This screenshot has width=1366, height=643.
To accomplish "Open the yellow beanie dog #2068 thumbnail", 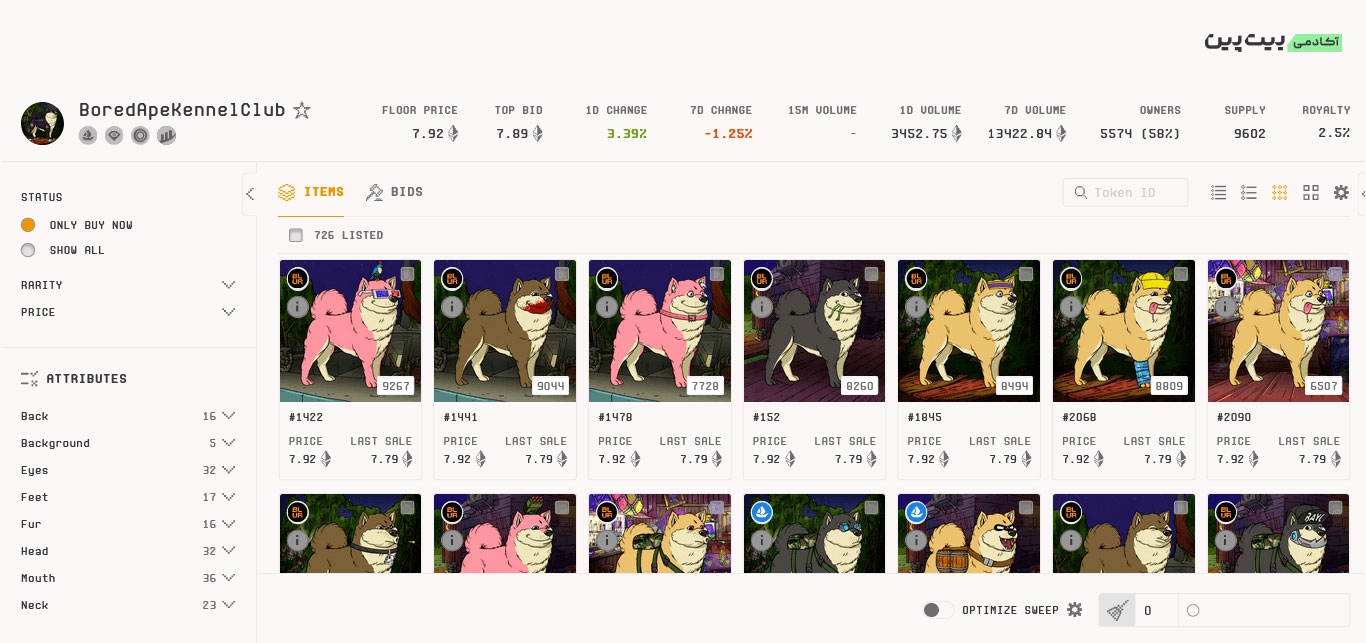I will coord(1123,331).
